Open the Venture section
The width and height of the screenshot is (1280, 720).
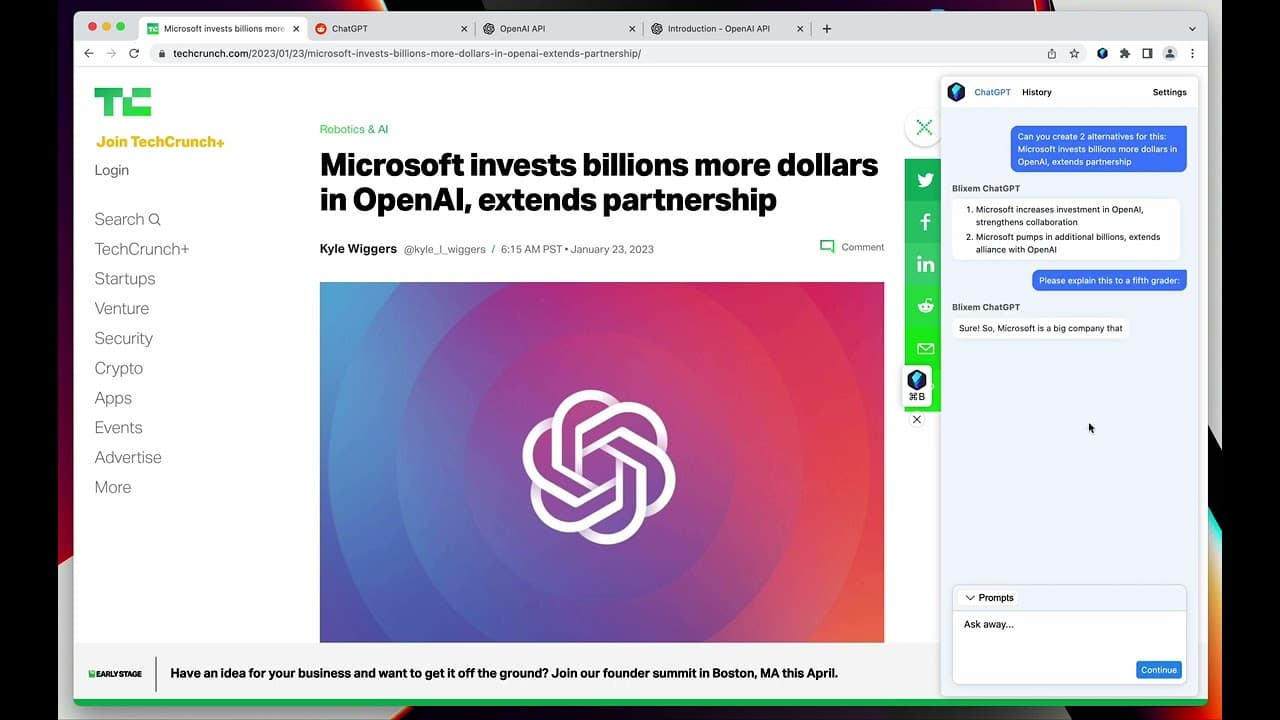pos(122,309)
